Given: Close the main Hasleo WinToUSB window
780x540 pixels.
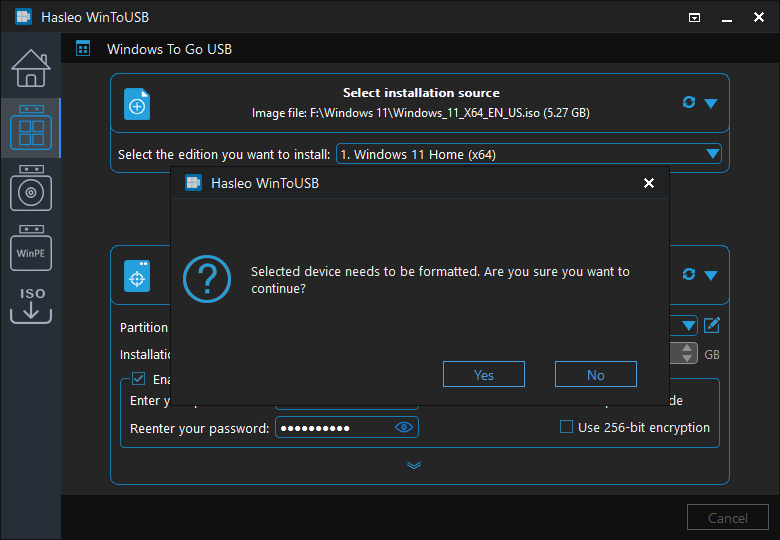Looking at the screenshot, I should (759, 17).
